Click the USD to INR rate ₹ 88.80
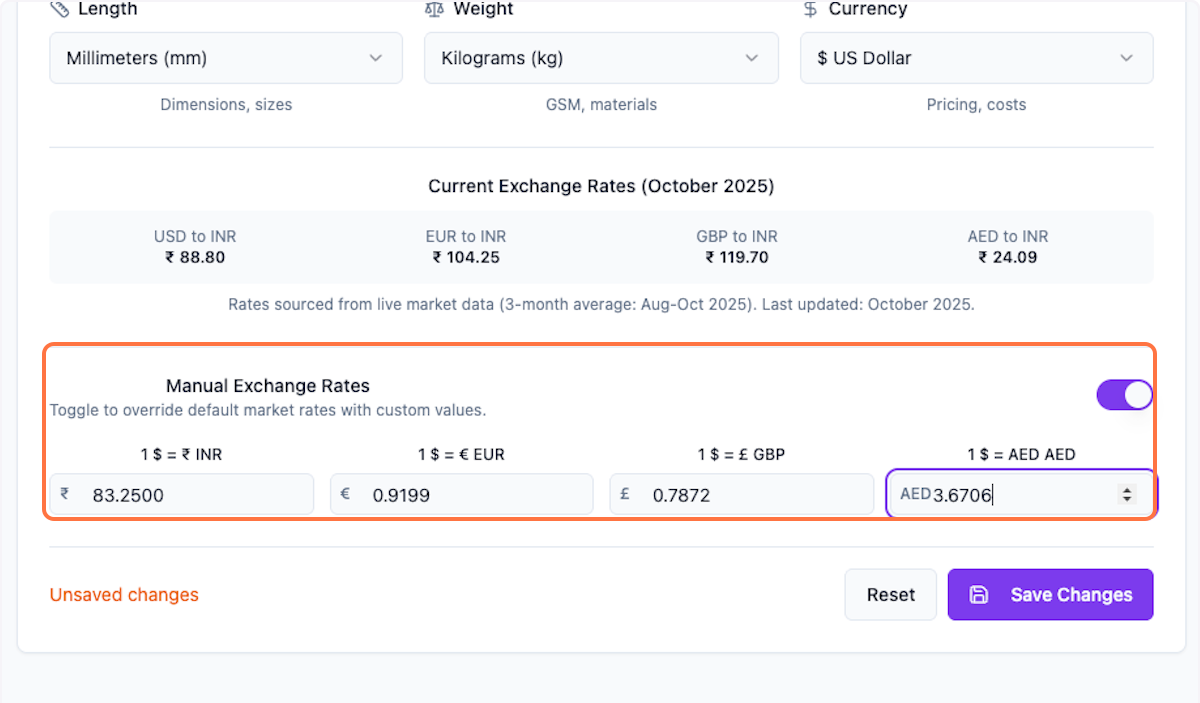 (195, 257)
